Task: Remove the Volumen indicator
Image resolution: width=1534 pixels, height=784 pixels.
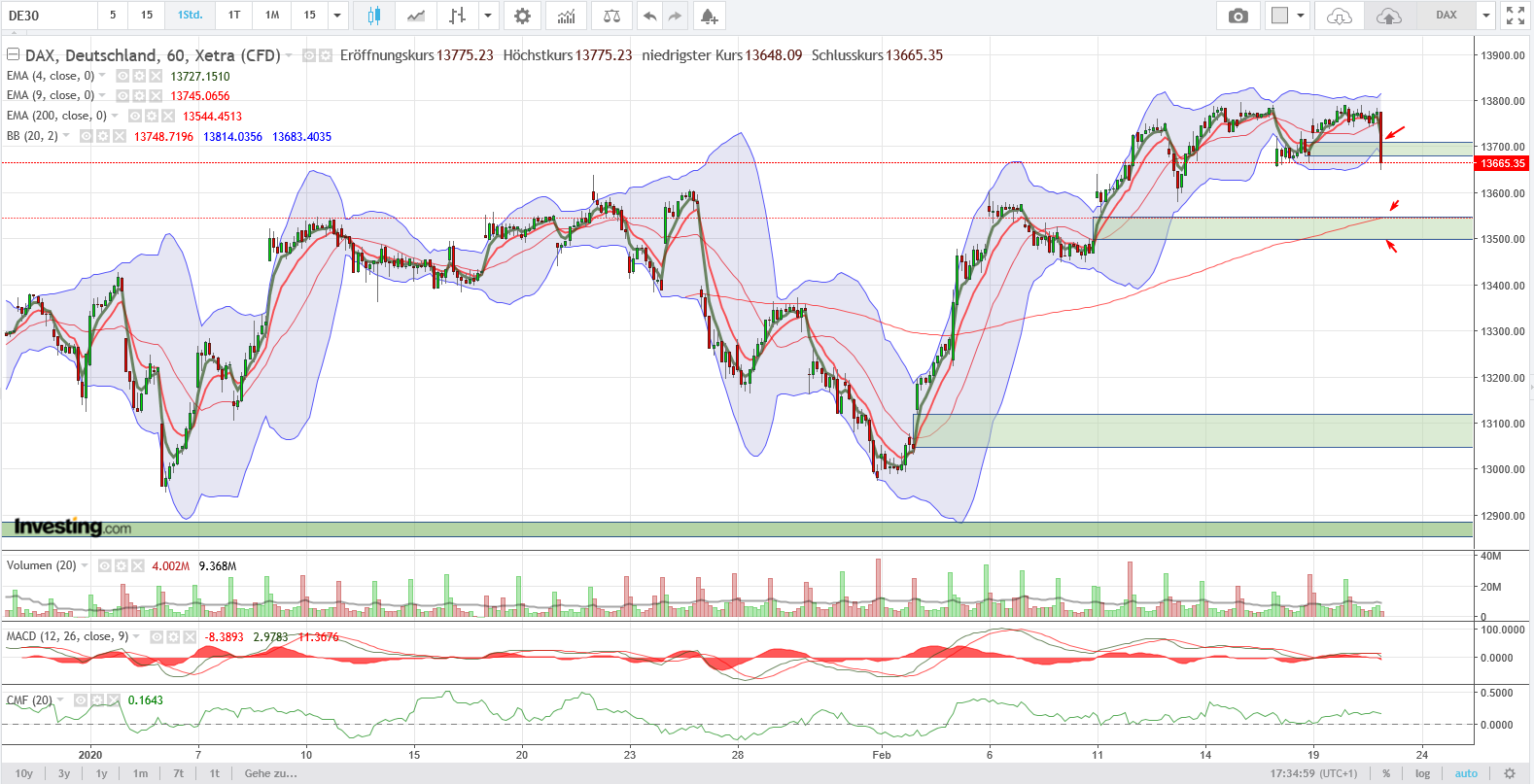Action: pos(138,565)
